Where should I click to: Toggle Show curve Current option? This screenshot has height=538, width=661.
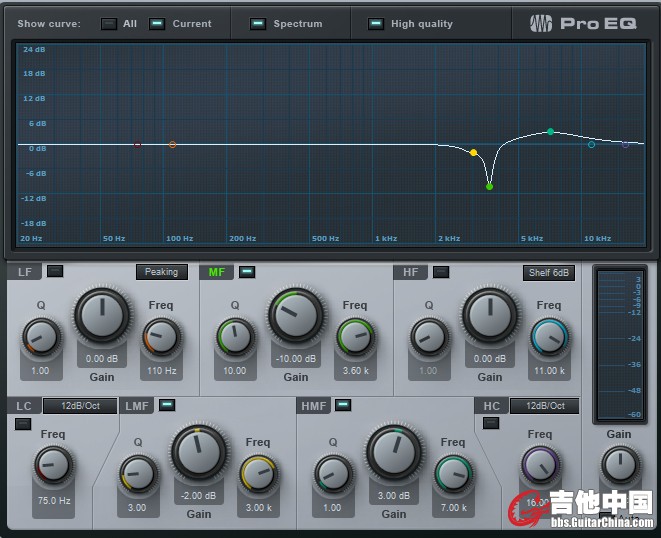tap(157, 24)
